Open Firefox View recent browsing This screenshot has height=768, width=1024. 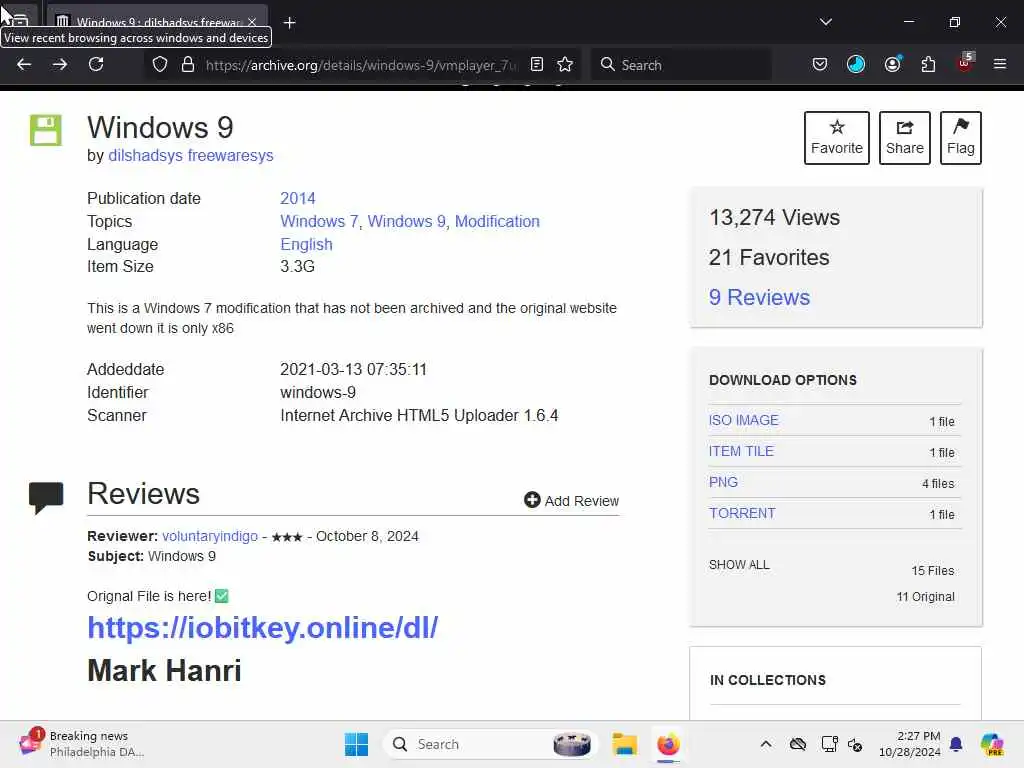tap(19, 21)
